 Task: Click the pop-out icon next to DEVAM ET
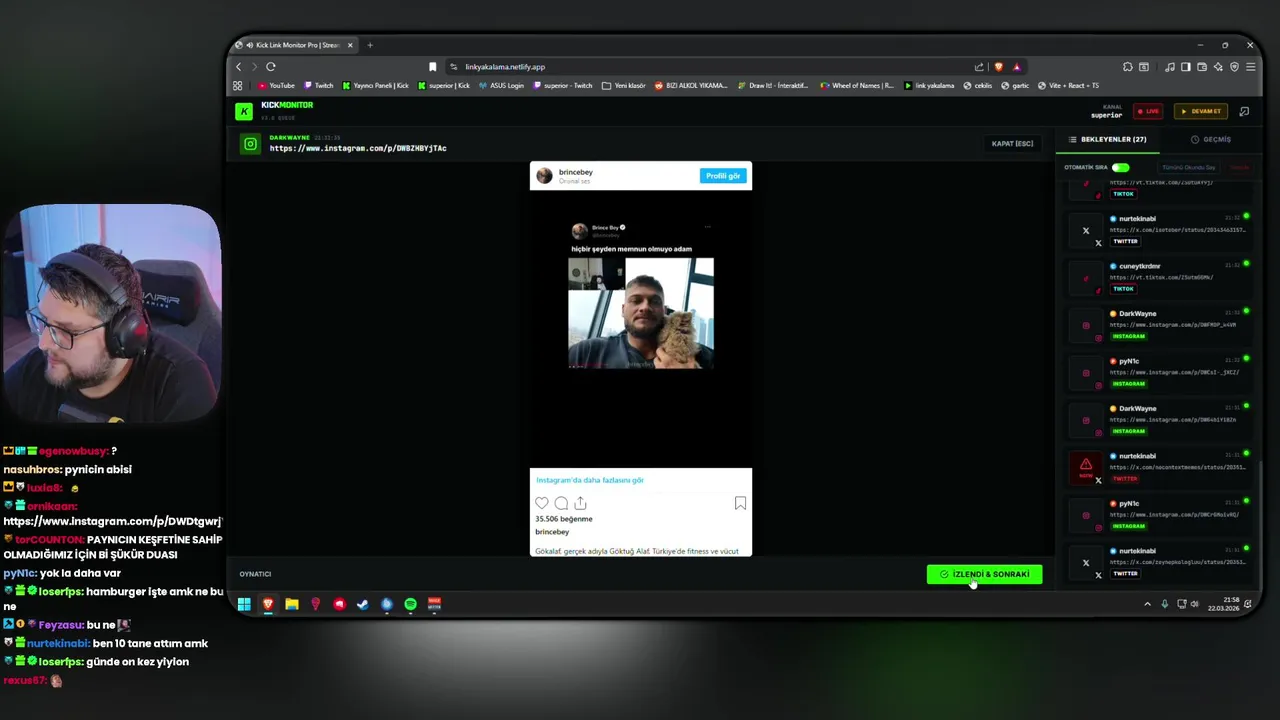[1244, 111]
